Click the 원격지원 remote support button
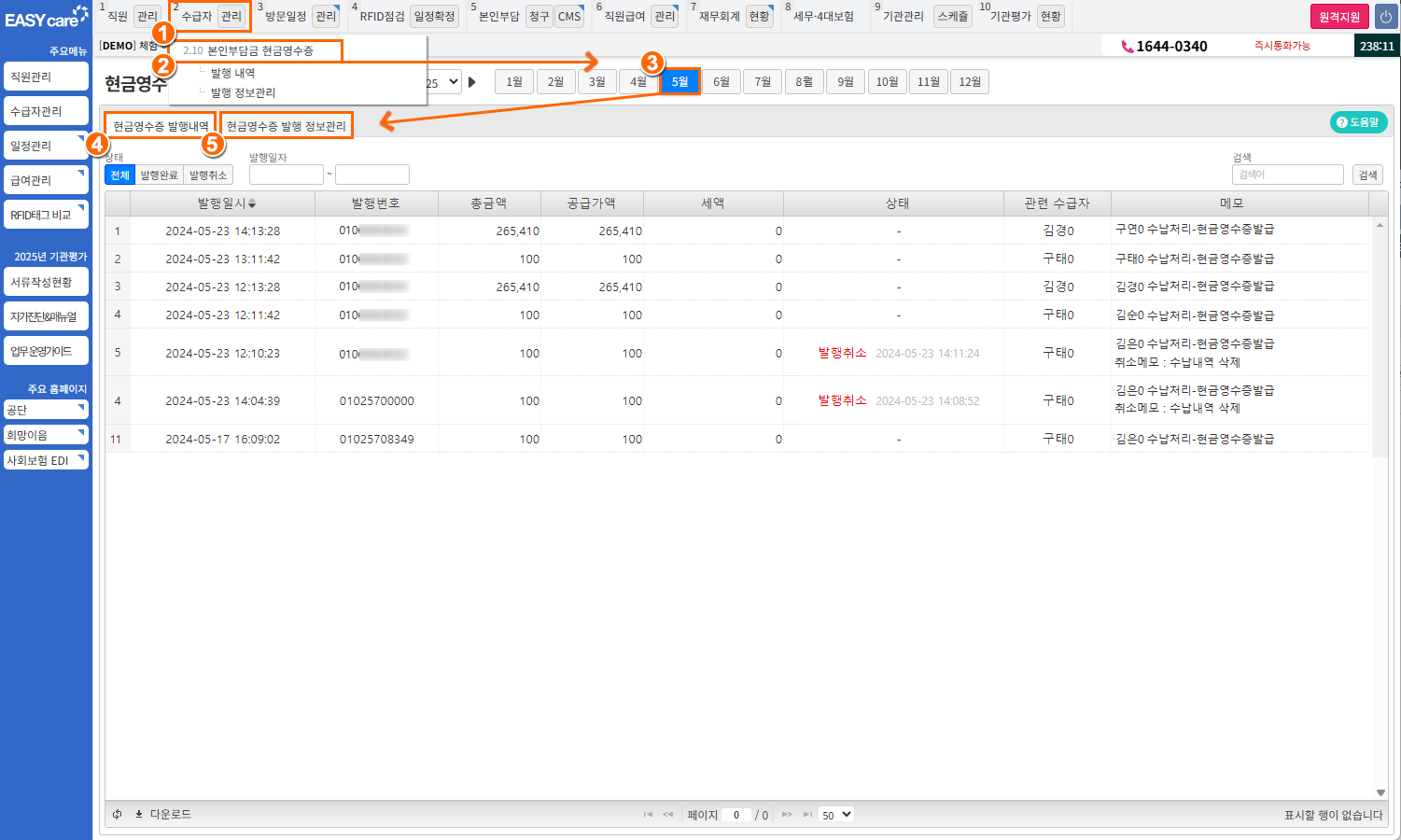 (1339, 17)
